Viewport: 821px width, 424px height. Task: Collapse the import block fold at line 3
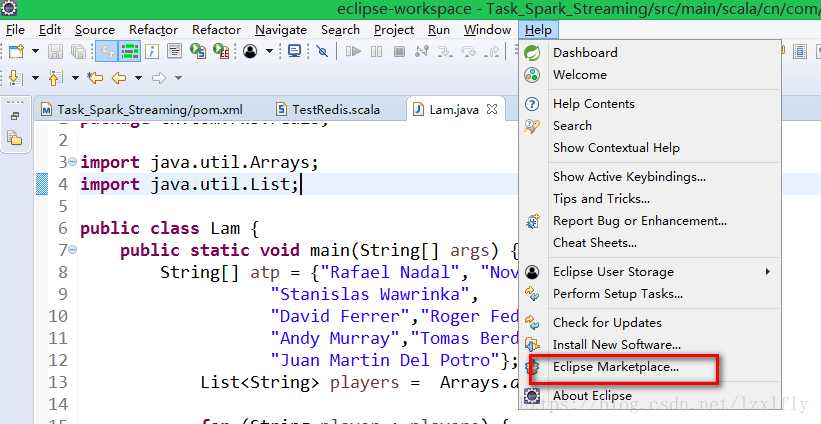pyautogui.click(x=73, y=161)
